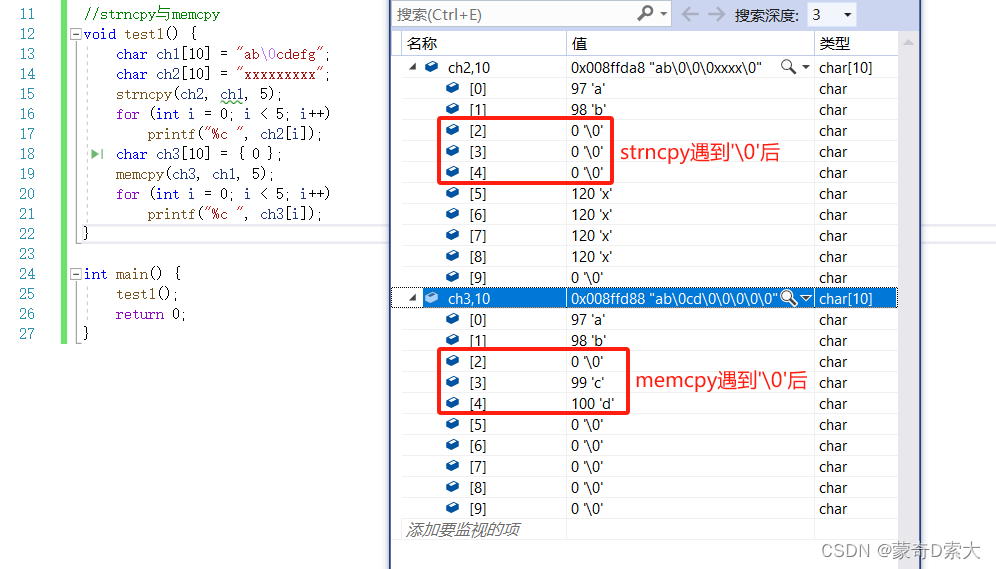Screen dimensions: 996x569
Task: Collapse the main function fold marker
Action: point(76,274)
